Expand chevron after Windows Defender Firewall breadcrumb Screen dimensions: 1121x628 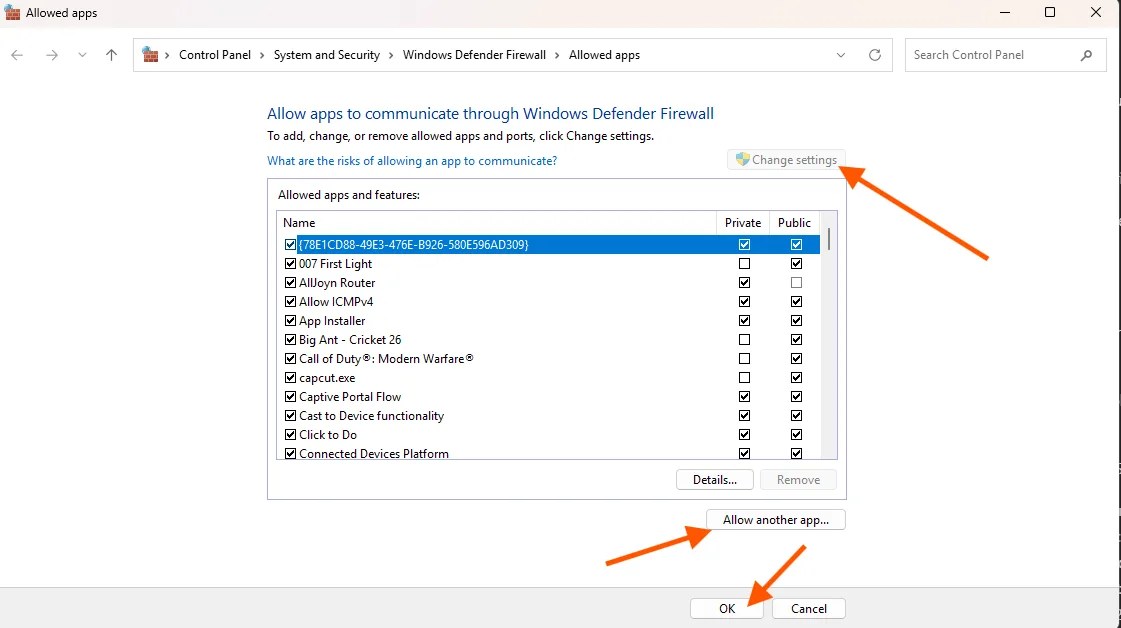(x=557, y=55)
